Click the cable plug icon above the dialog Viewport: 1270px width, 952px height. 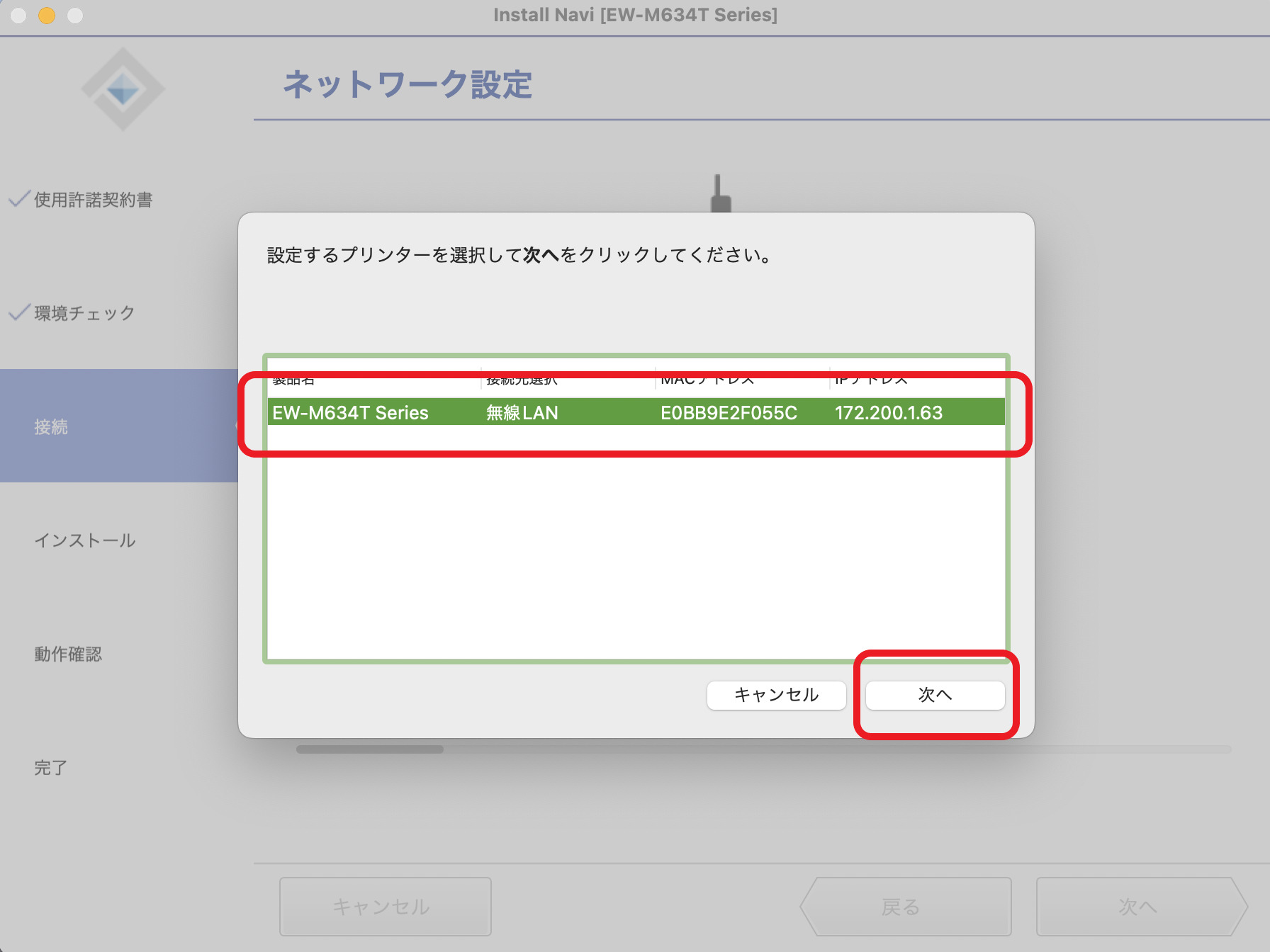(720, 194)
